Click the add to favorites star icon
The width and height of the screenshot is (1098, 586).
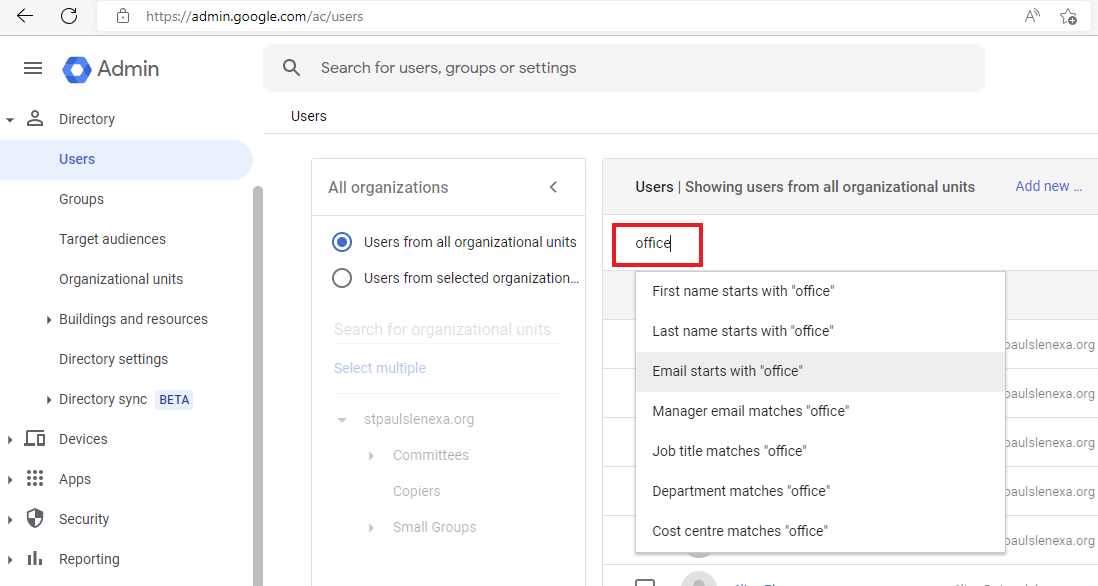tap(1068, 16)
